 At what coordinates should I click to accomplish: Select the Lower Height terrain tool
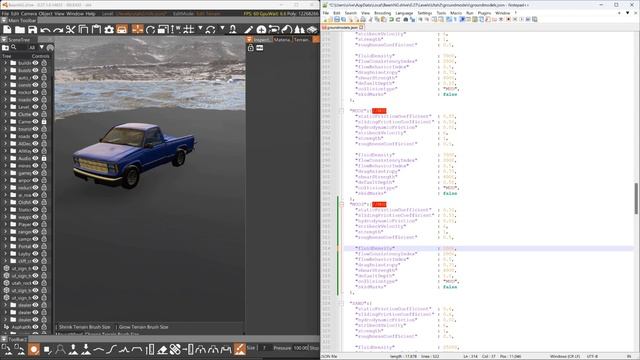[x=86, y=349]
